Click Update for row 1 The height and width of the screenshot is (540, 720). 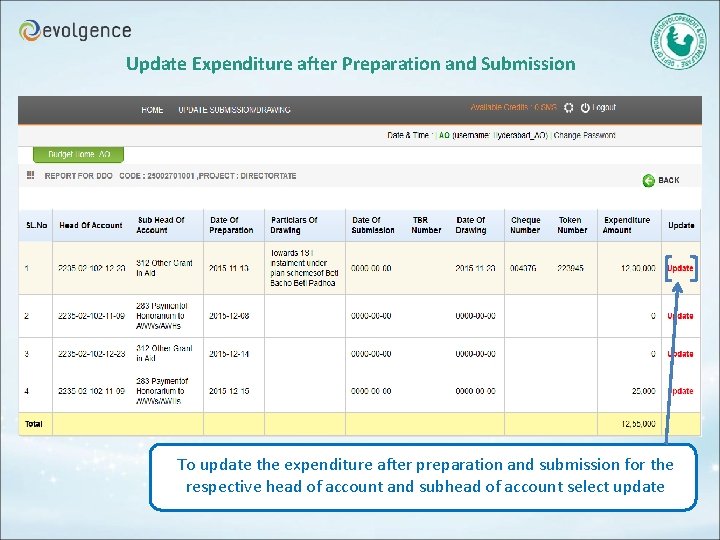[x=681, y=268]
